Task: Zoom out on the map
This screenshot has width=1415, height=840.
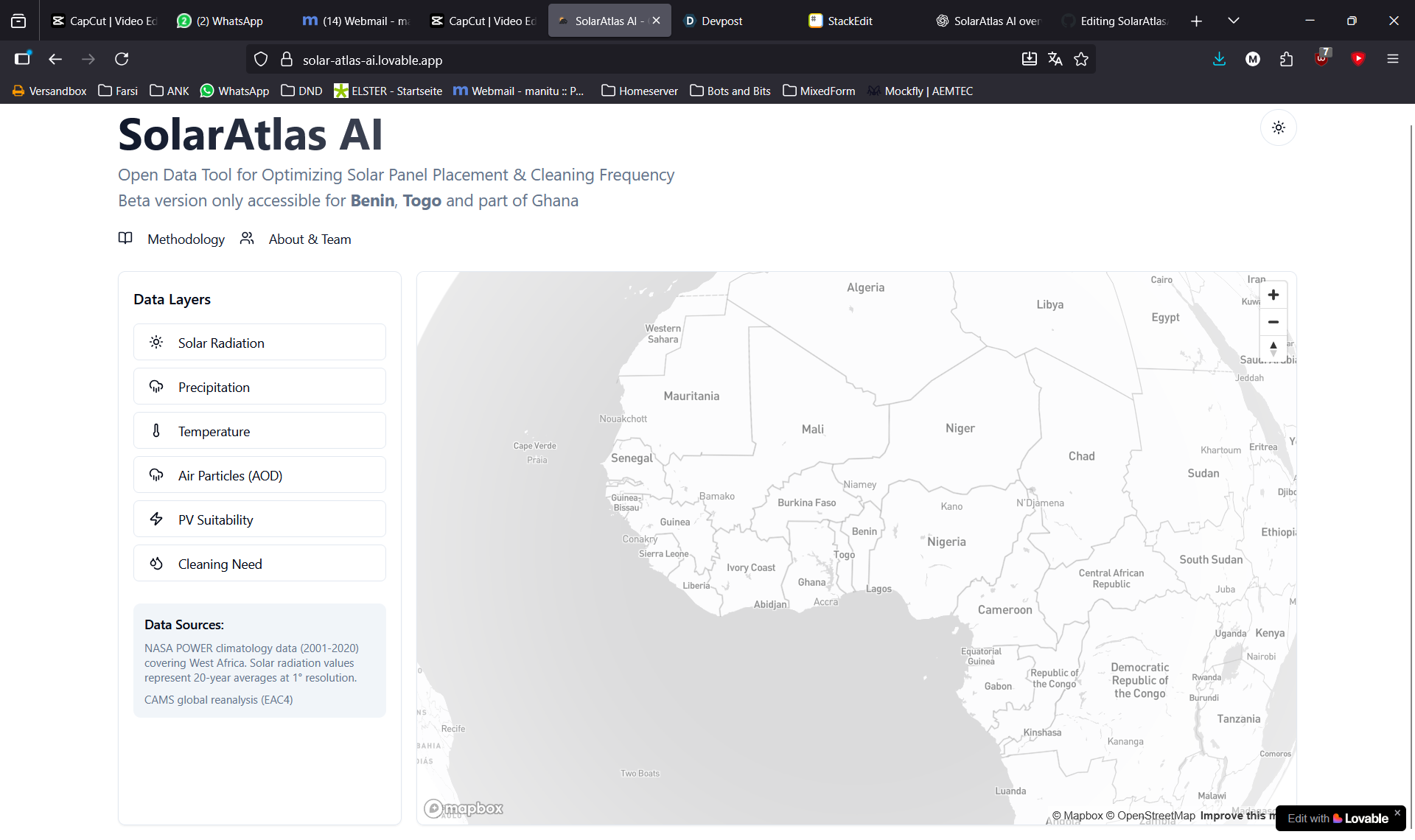Action: pos(1273,322)
